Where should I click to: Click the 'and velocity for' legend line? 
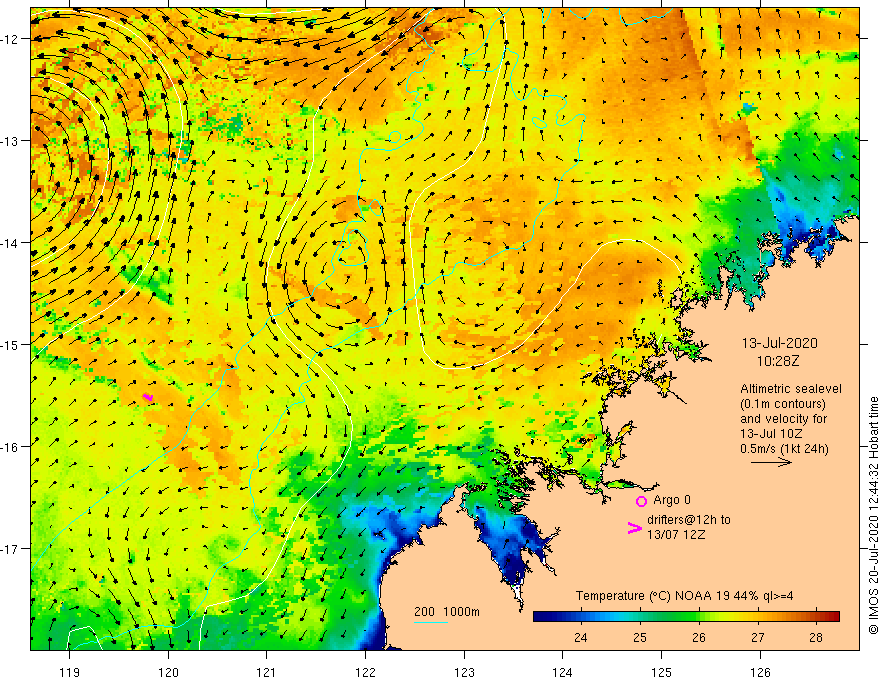pyautogui.click(x=783, y=419)
